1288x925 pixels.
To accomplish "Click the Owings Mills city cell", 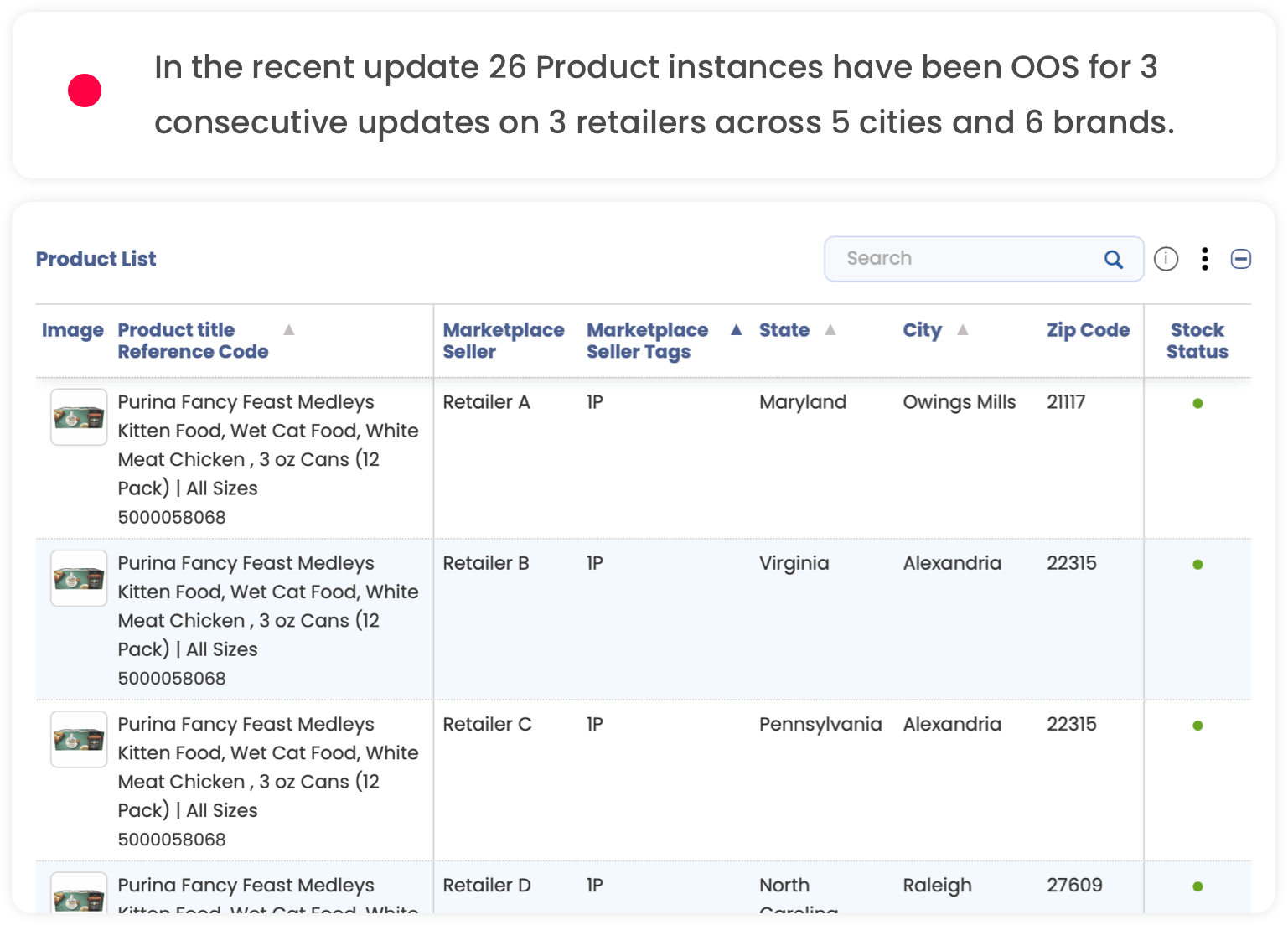I will (x=959, y=402).
